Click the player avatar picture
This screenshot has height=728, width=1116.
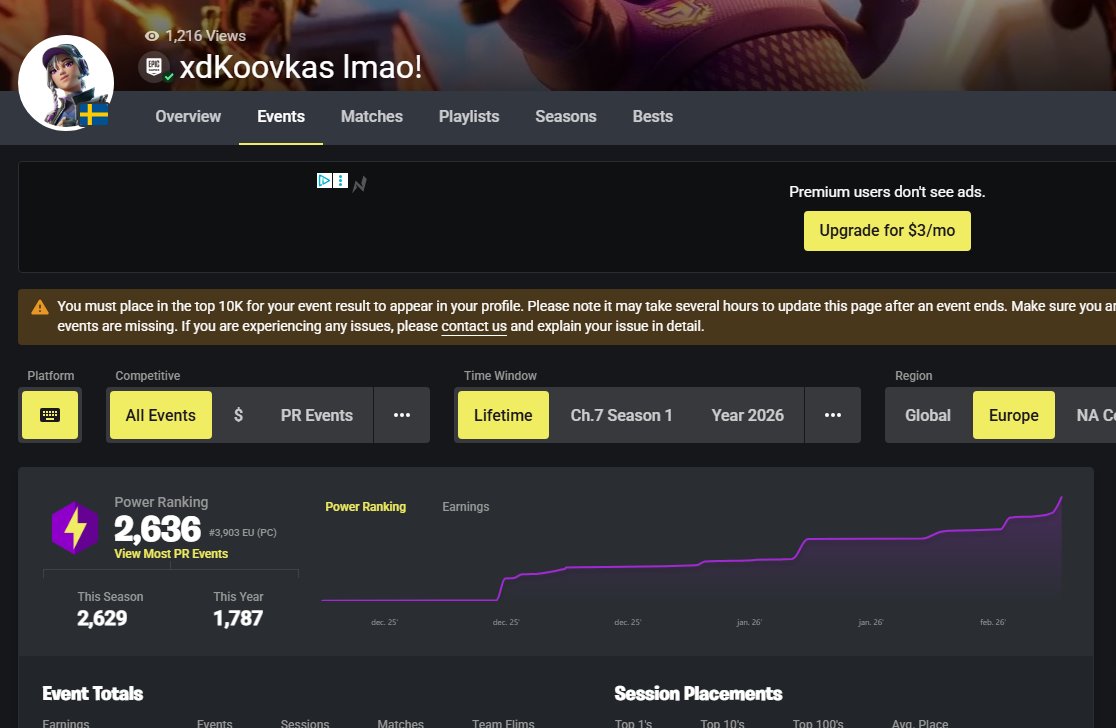[x=65, y=83]
